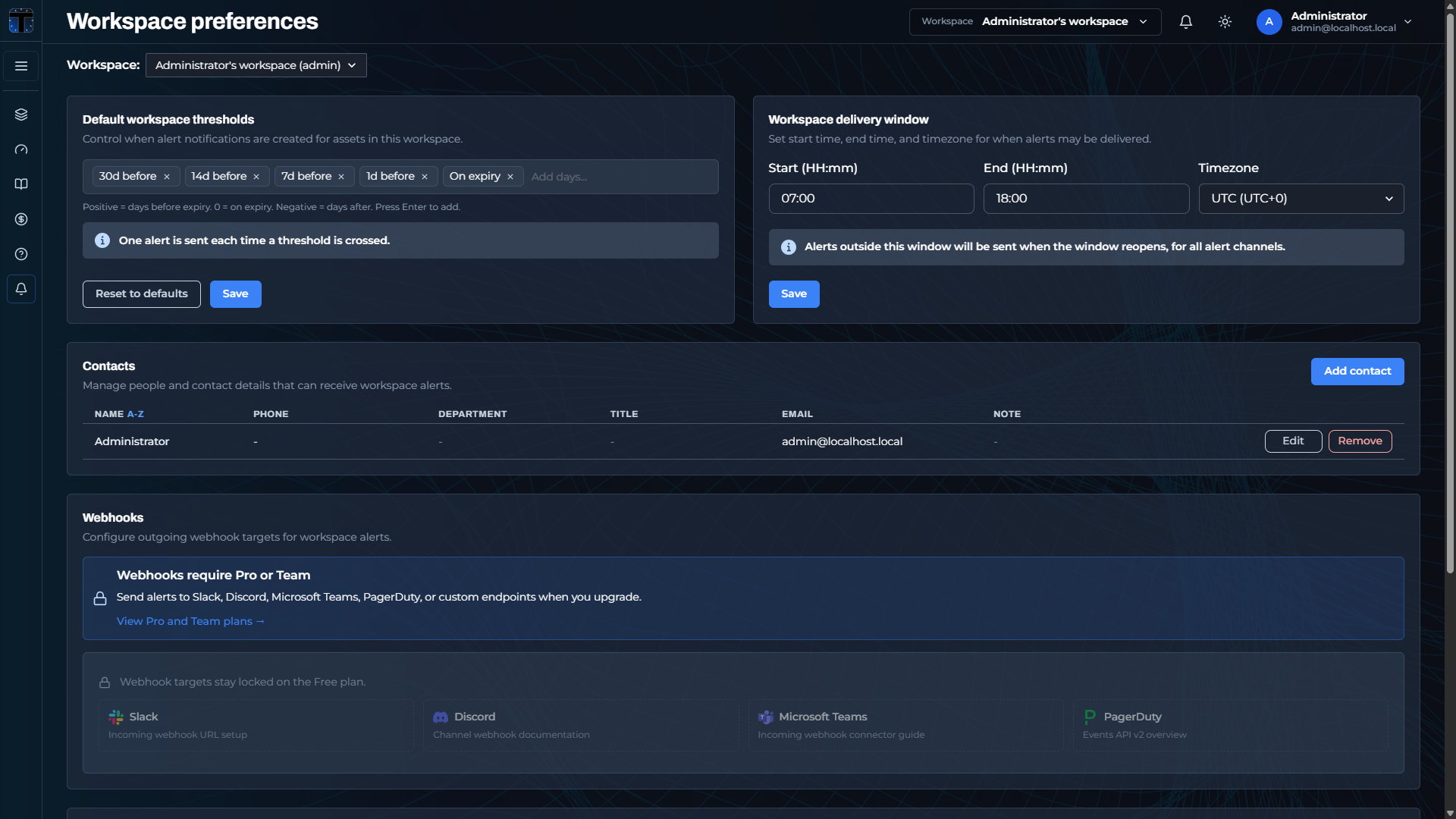Click the DEPARTMENT column header
1456x819 pixels.
pyautogui.click(x=472, y=414)
